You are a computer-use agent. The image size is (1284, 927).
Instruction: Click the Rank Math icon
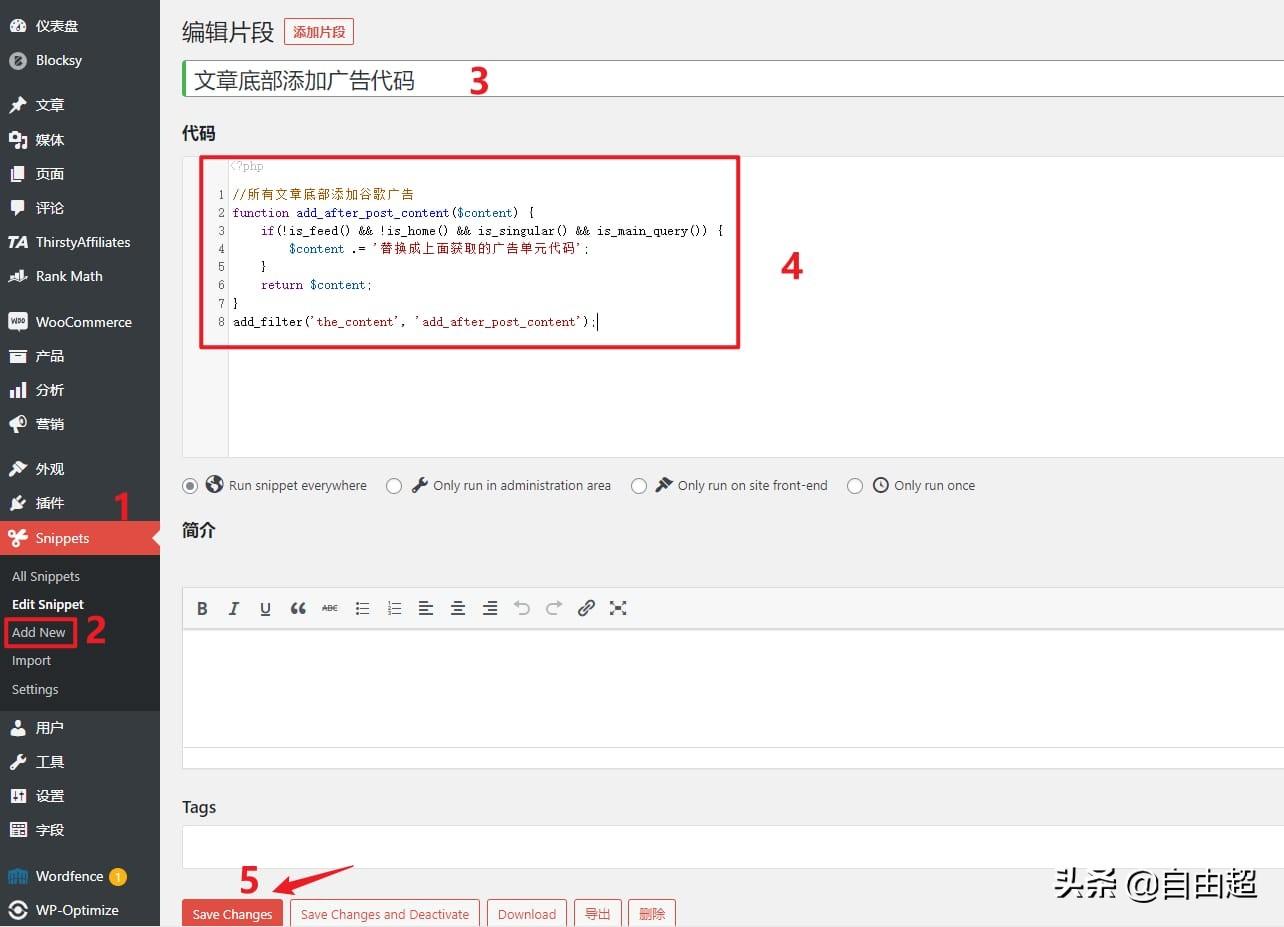click(17, 276)
